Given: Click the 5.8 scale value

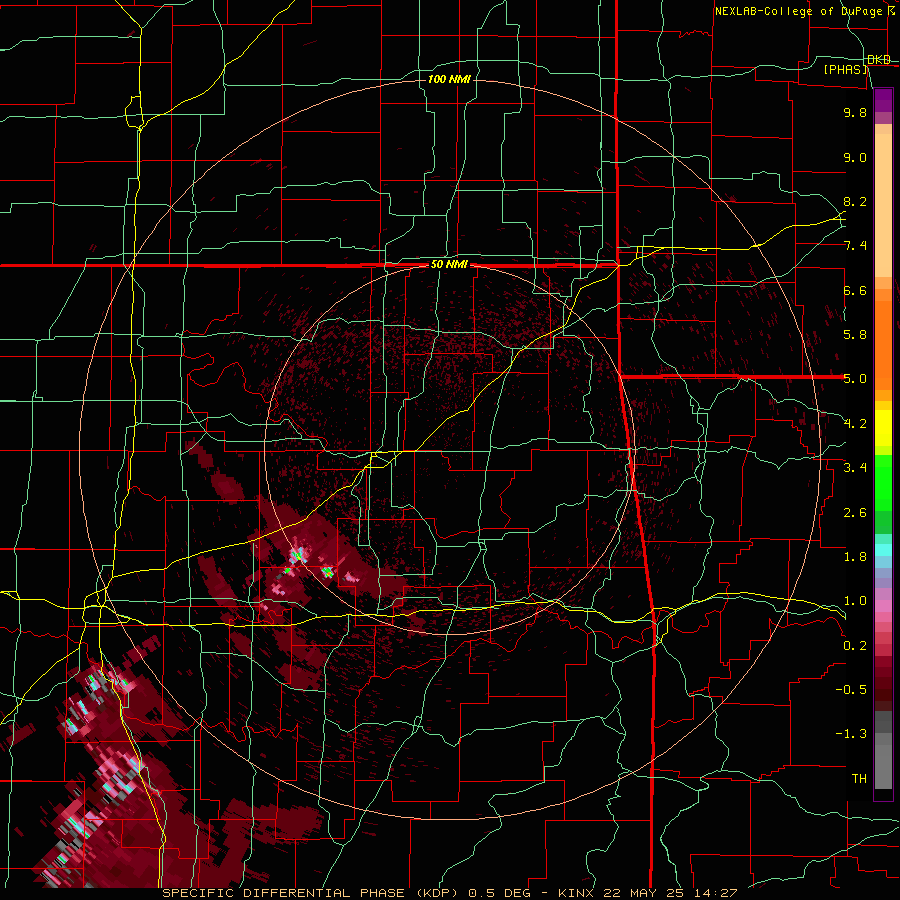Looking at the screenshot, I should click(855, 335).
